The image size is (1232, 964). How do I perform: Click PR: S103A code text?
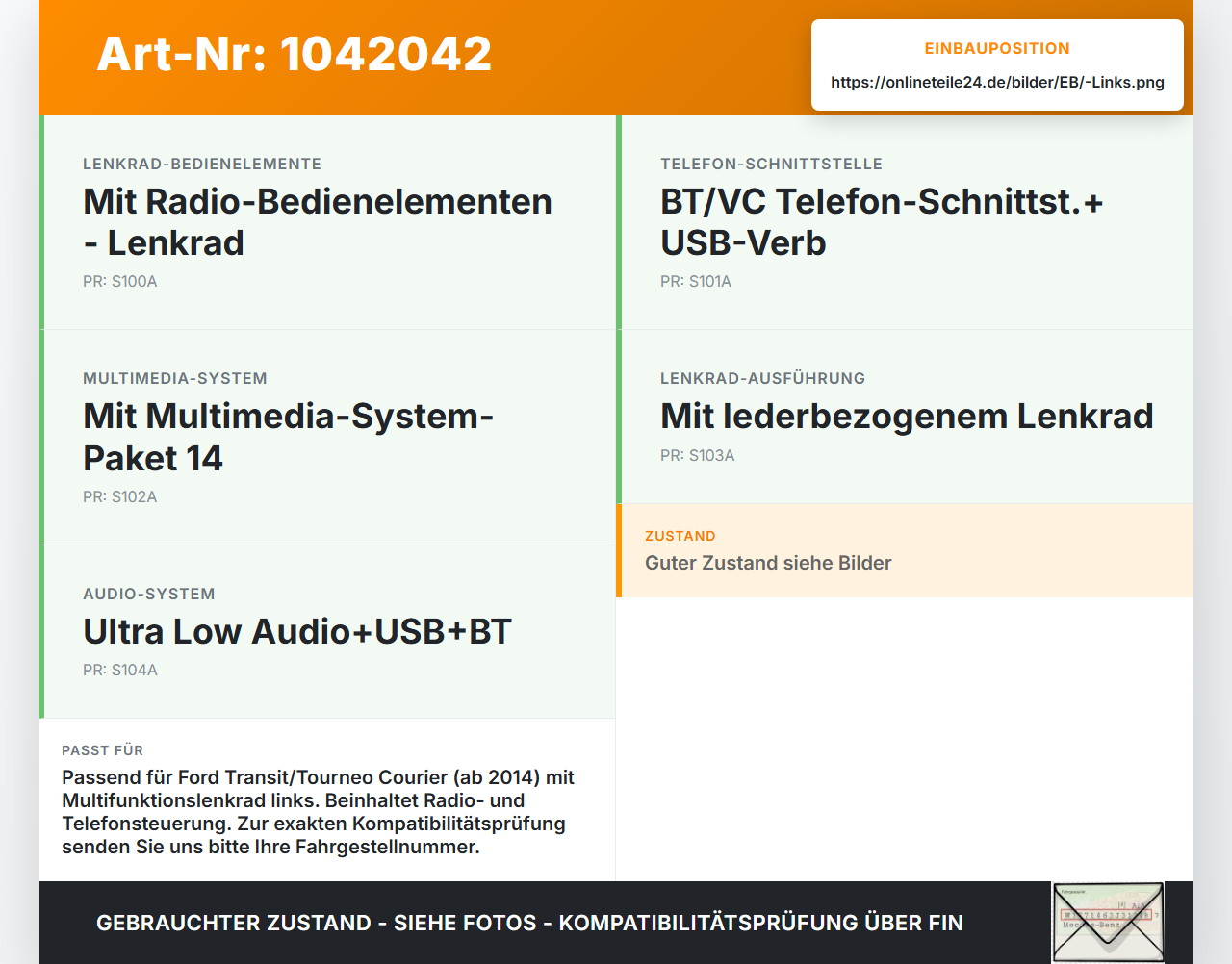click(698, 456)
